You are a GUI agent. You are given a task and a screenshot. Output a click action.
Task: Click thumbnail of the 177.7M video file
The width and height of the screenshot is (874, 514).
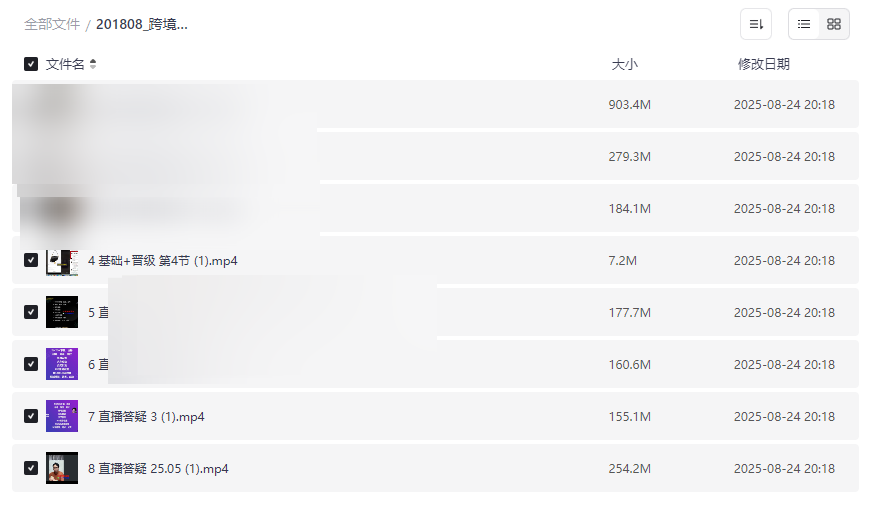click(62, 312)
